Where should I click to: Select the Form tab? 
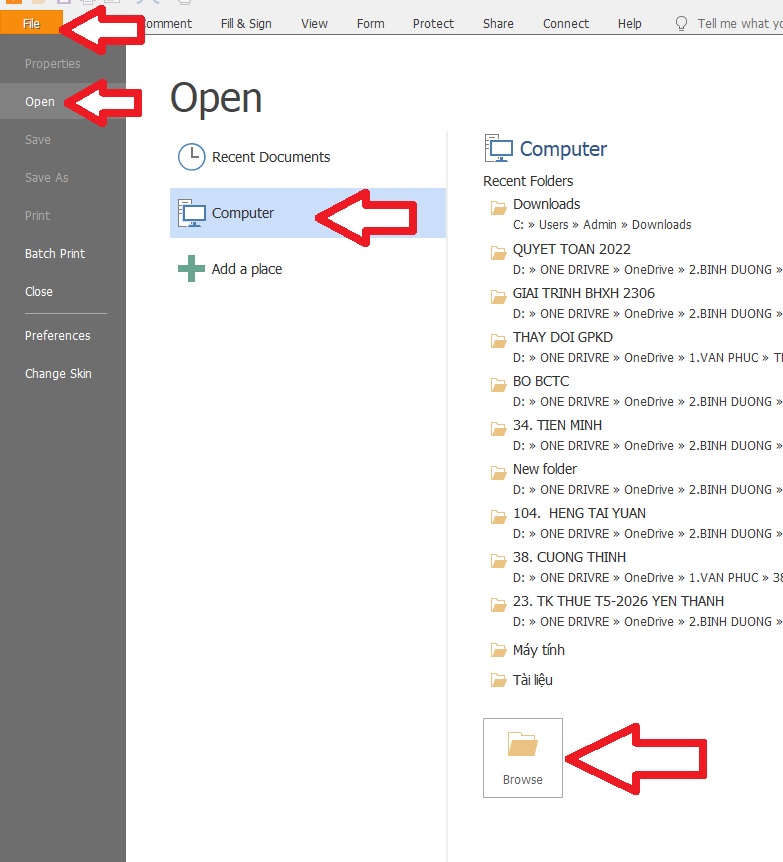pos(370,24)
